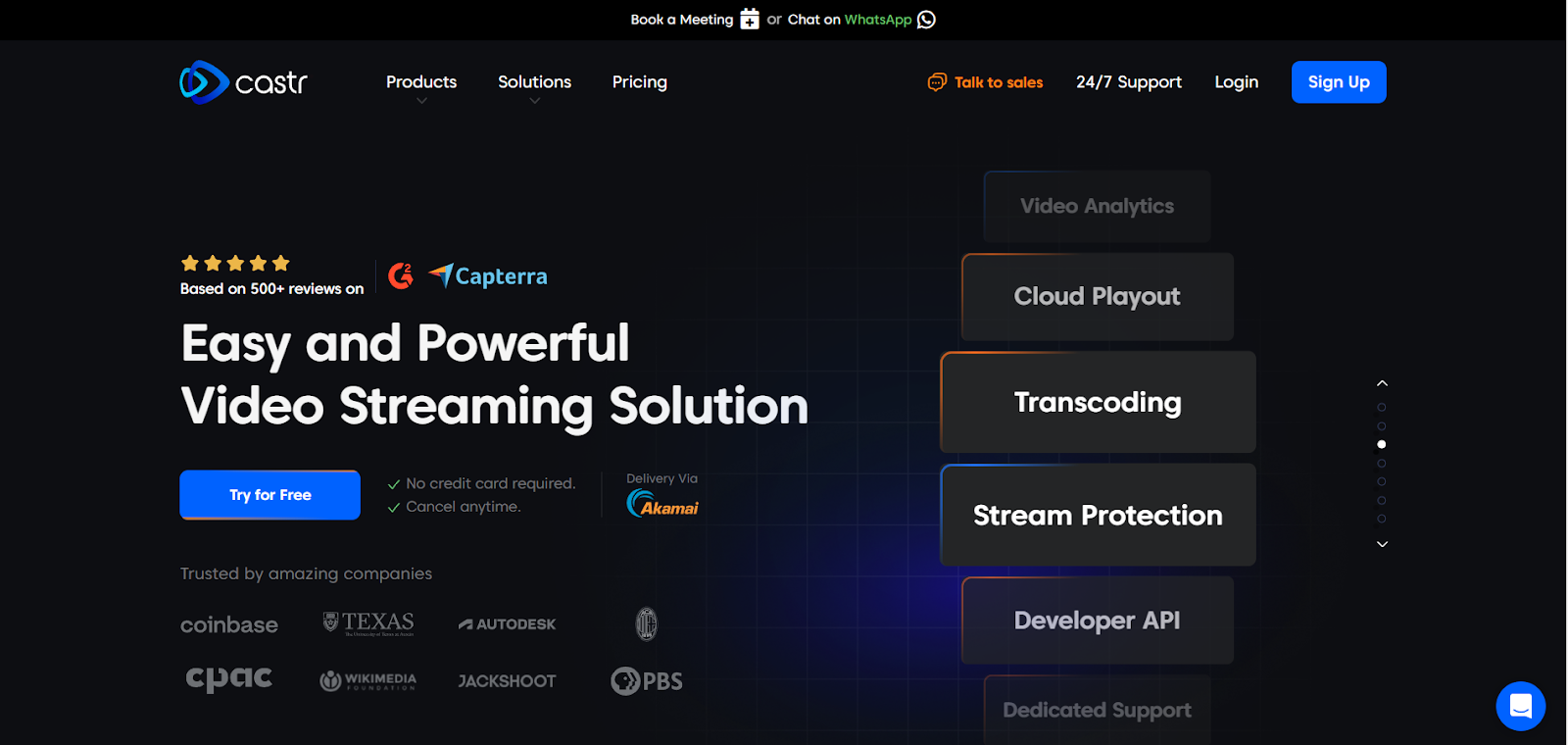
Task: Click the Castr logo
Action: pyautogui.click(x=244, y=82)
